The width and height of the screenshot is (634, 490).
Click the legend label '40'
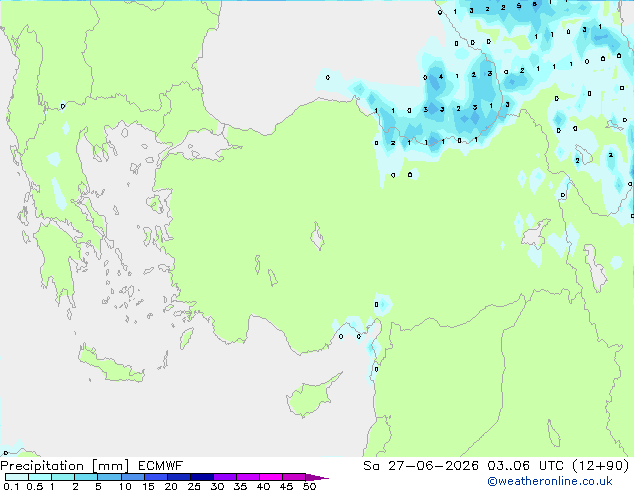[x=263, y=486]
